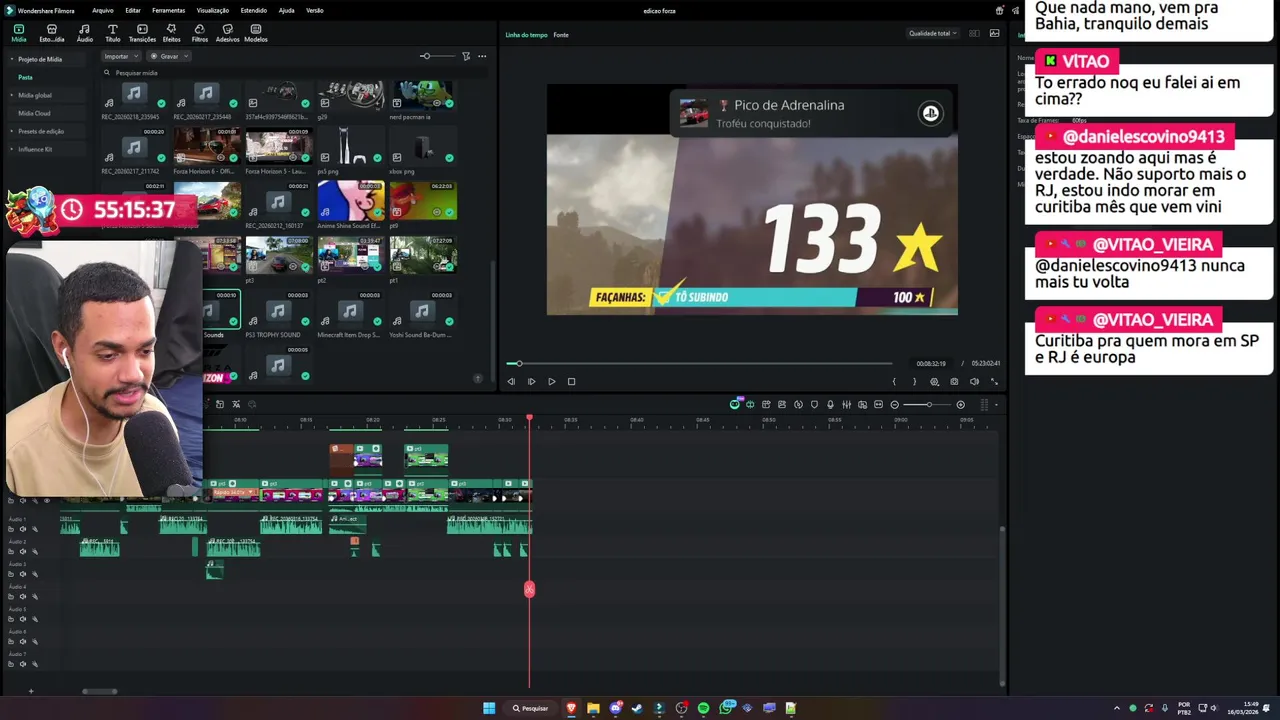Open File Explorer from the taskbar
This screenshot has width=1280, height=720.
[593, 708]
